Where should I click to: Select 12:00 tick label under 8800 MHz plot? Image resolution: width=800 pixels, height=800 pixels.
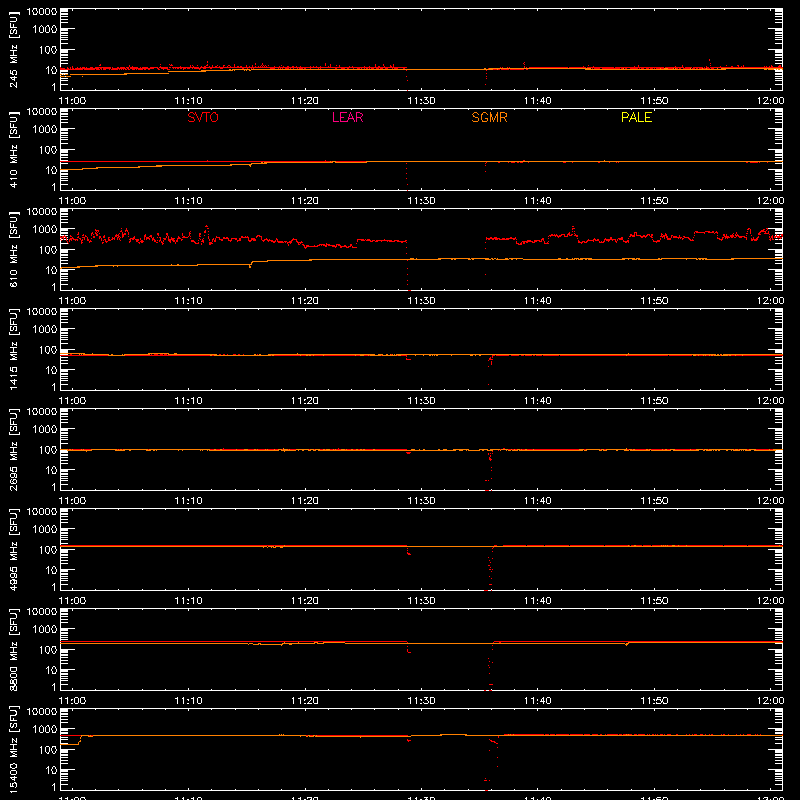coord(770,701)
